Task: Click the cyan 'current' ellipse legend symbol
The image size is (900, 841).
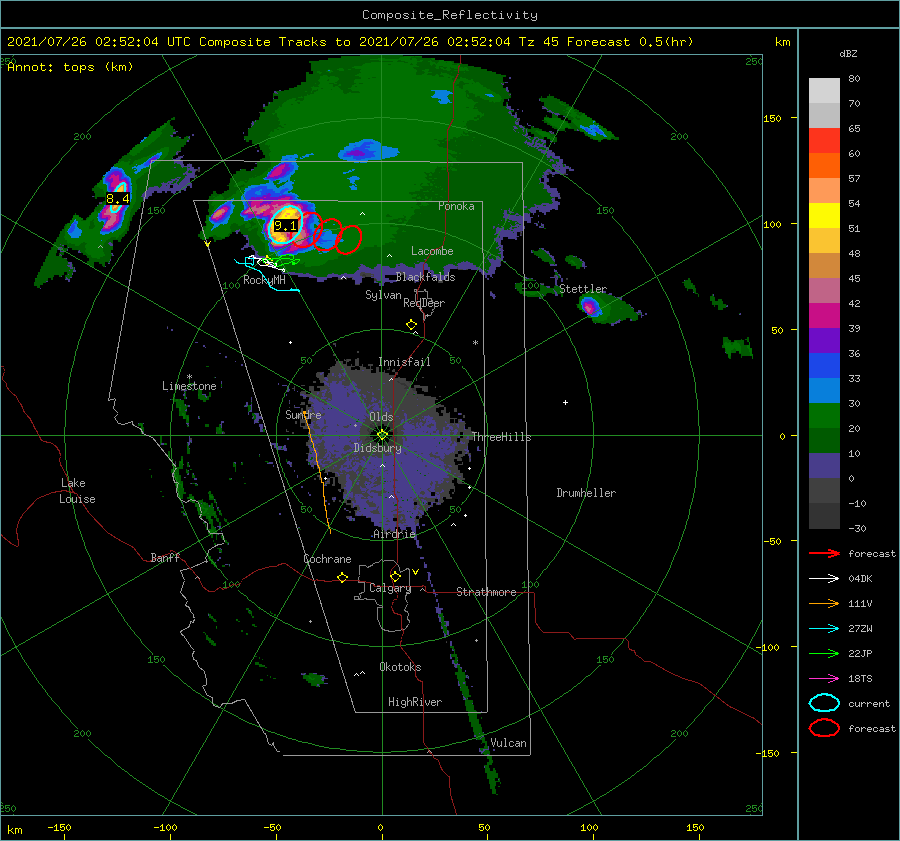Action: click(824, 703)
